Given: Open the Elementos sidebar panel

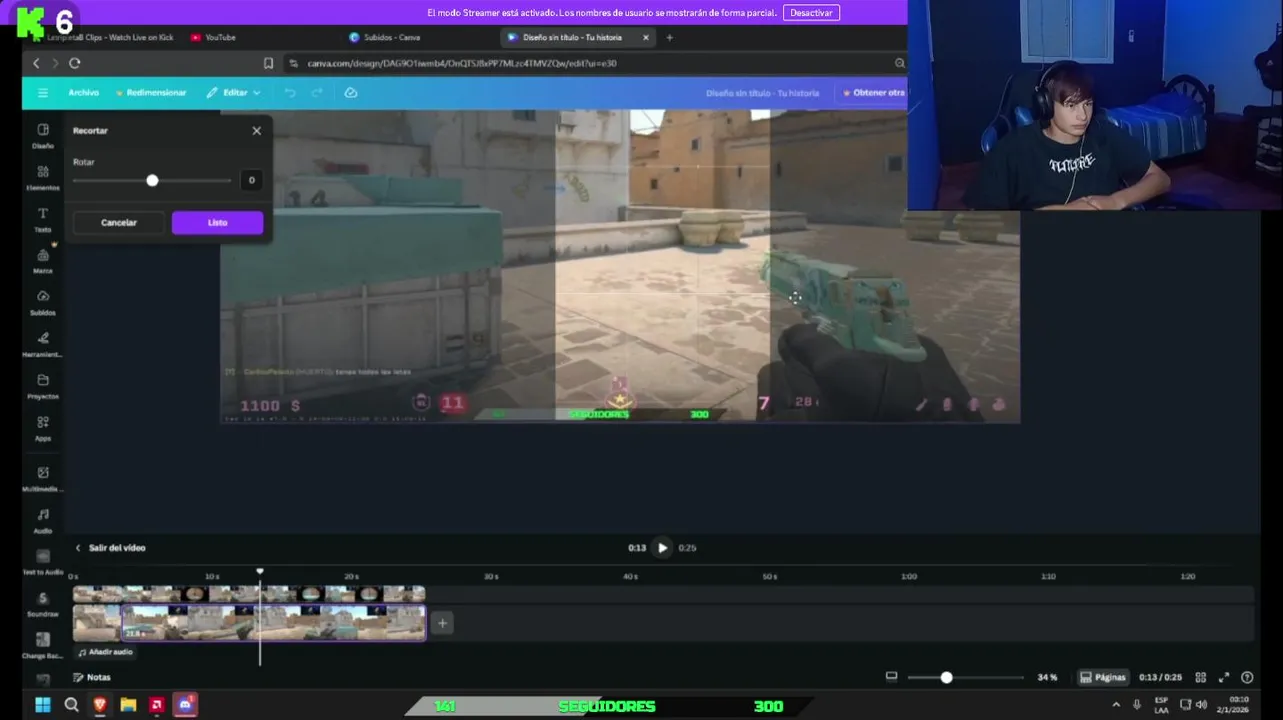Looking at the screenshot, I should (42, 178).
